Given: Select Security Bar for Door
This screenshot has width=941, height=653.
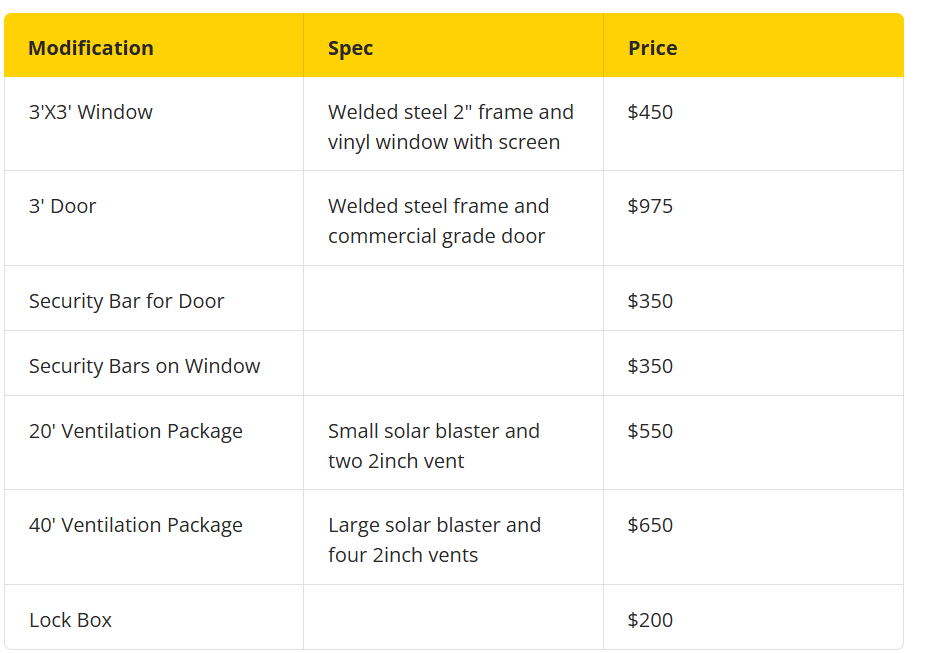Looking at the screenshot, I should tap(127, 301).
